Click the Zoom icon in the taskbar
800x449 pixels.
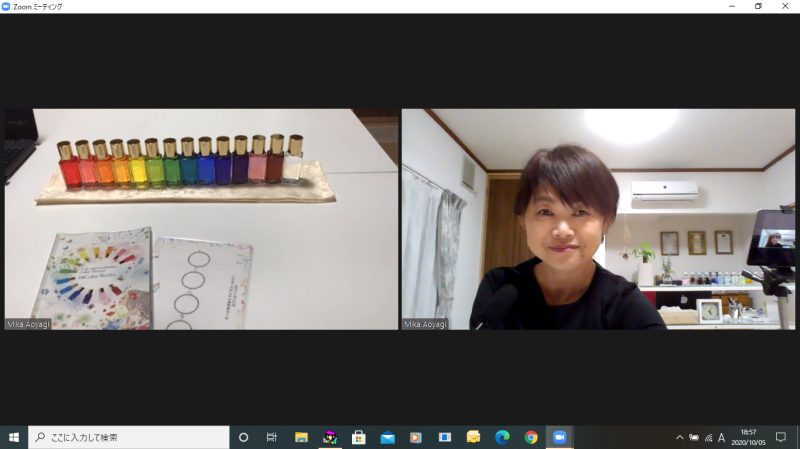pos(559,437)
